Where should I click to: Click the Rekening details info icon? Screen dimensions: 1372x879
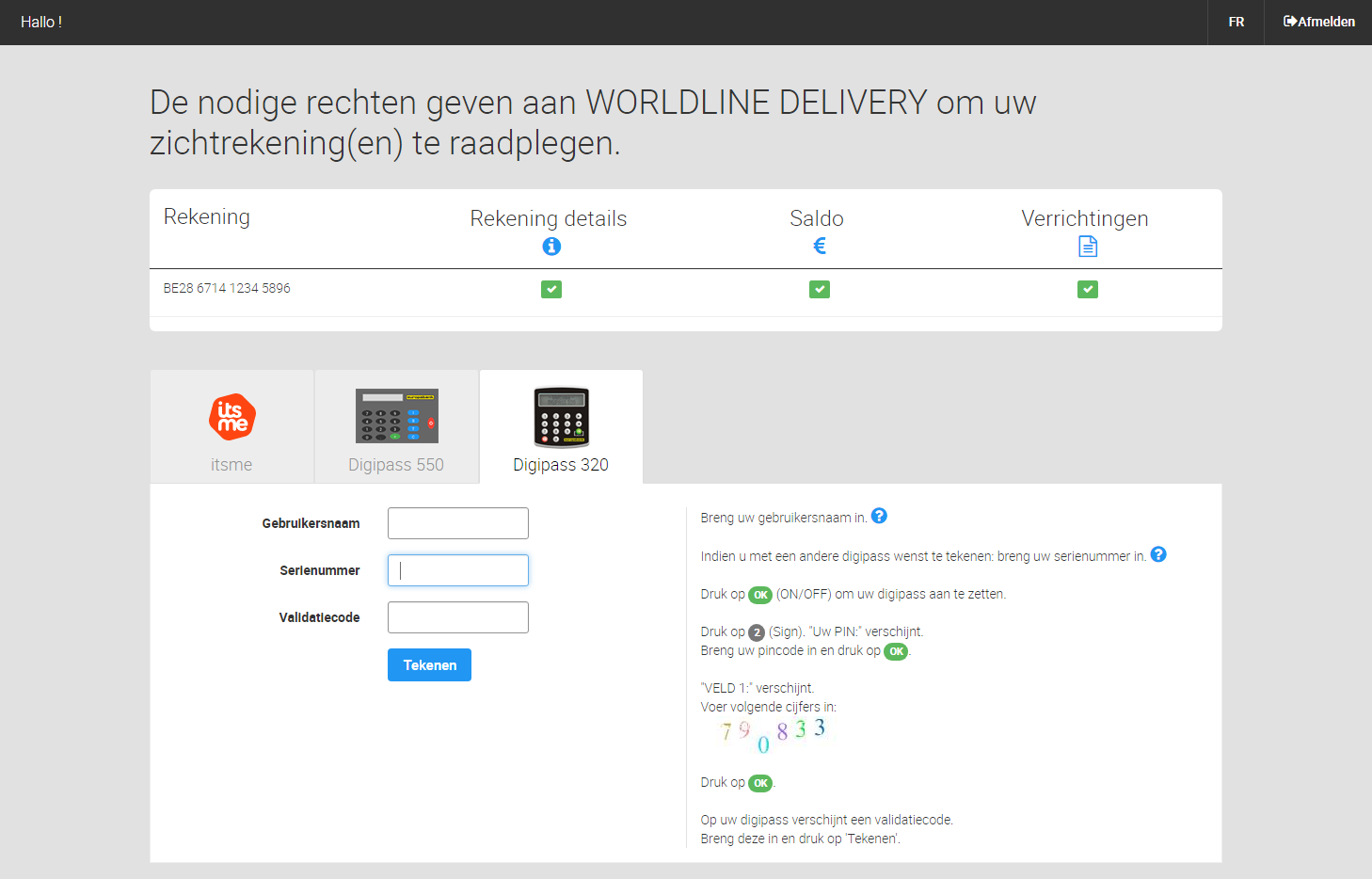551,247
